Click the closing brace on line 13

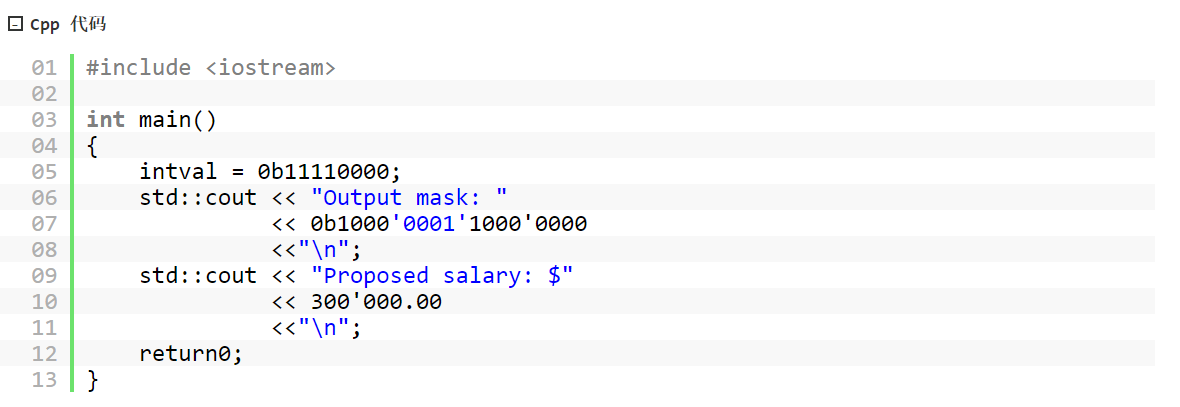(x=93, y=380)
